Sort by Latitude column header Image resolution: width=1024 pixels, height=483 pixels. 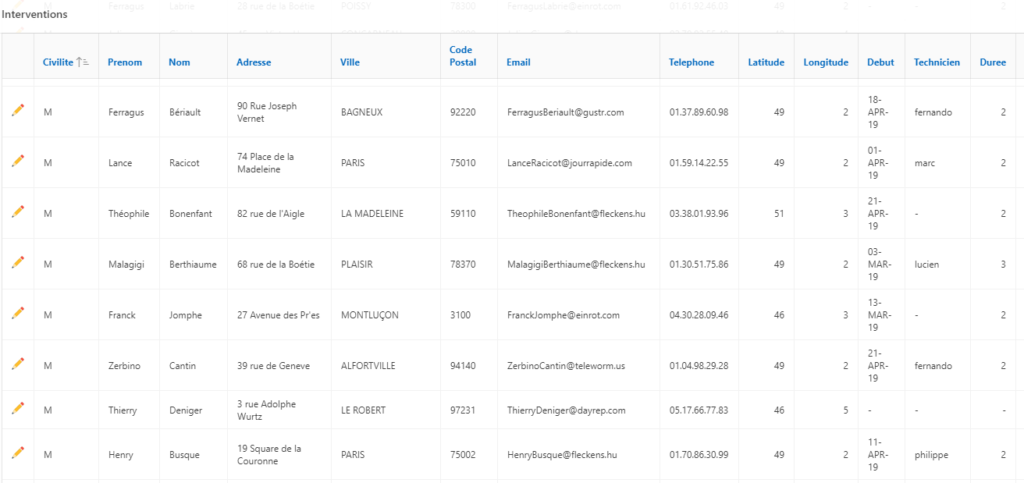(766, 63)
